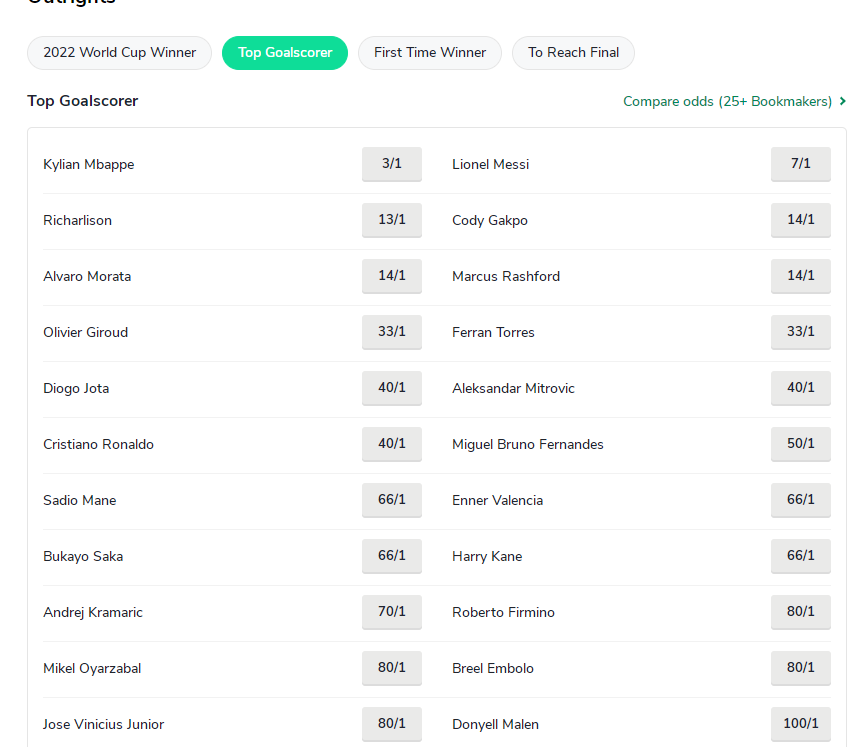Open the 2022 World Cup Winner tab

[119, 53]
